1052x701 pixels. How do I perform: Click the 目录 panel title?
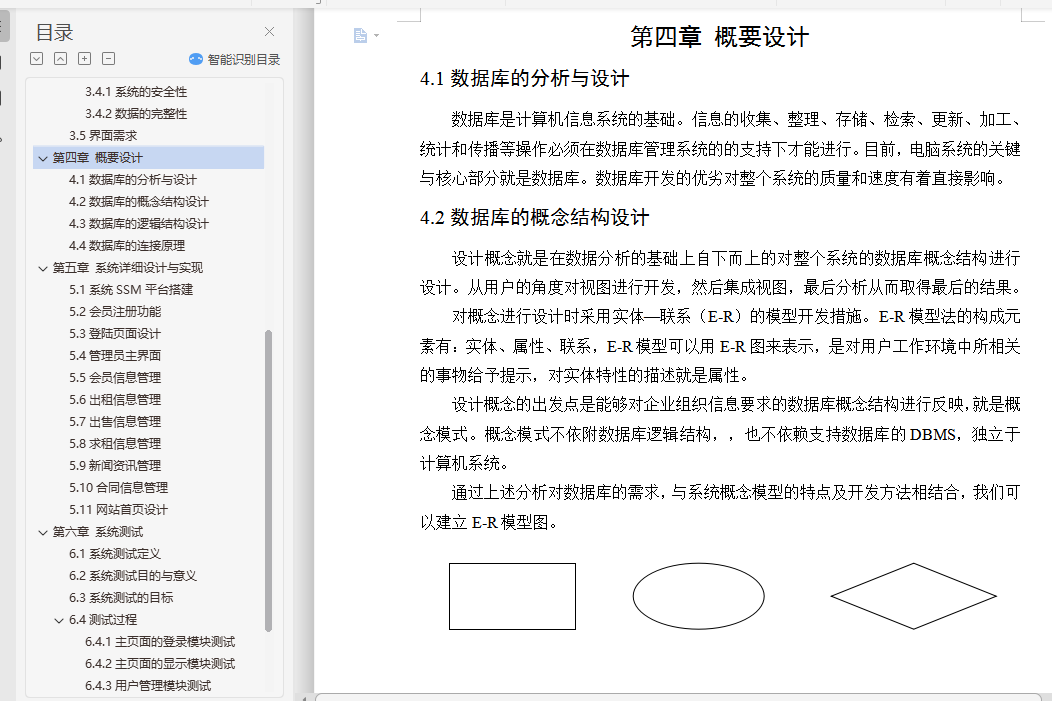(x=54, y=32)
